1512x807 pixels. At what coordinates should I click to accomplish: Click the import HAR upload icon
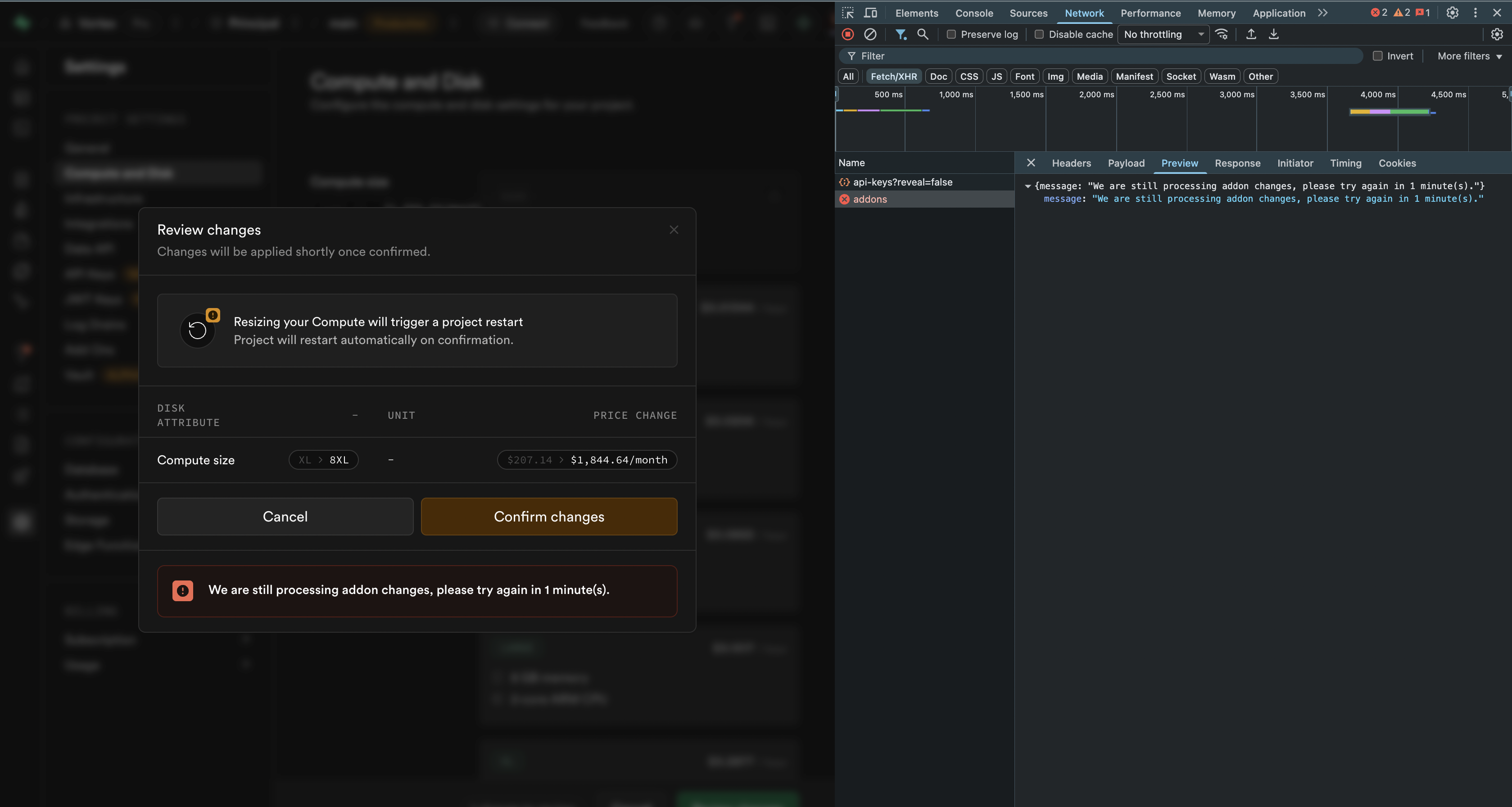pyautogui.click(x=1251, y=34)
